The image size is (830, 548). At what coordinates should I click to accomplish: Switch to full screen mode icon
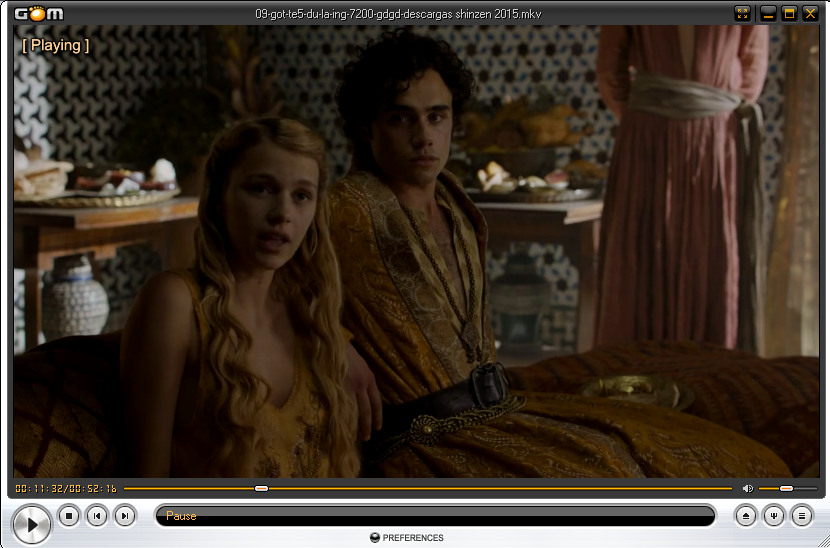pyautogui.click(x=743, y=13)
